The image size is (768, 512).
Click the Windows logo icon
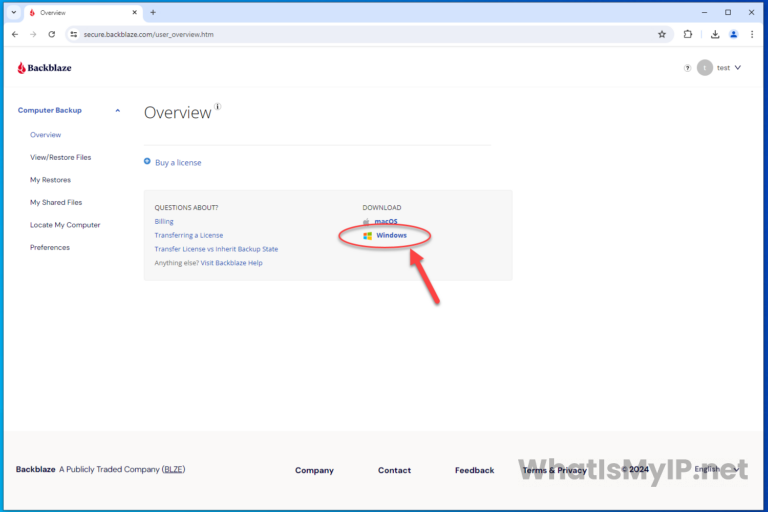click(x=367, y=236)
